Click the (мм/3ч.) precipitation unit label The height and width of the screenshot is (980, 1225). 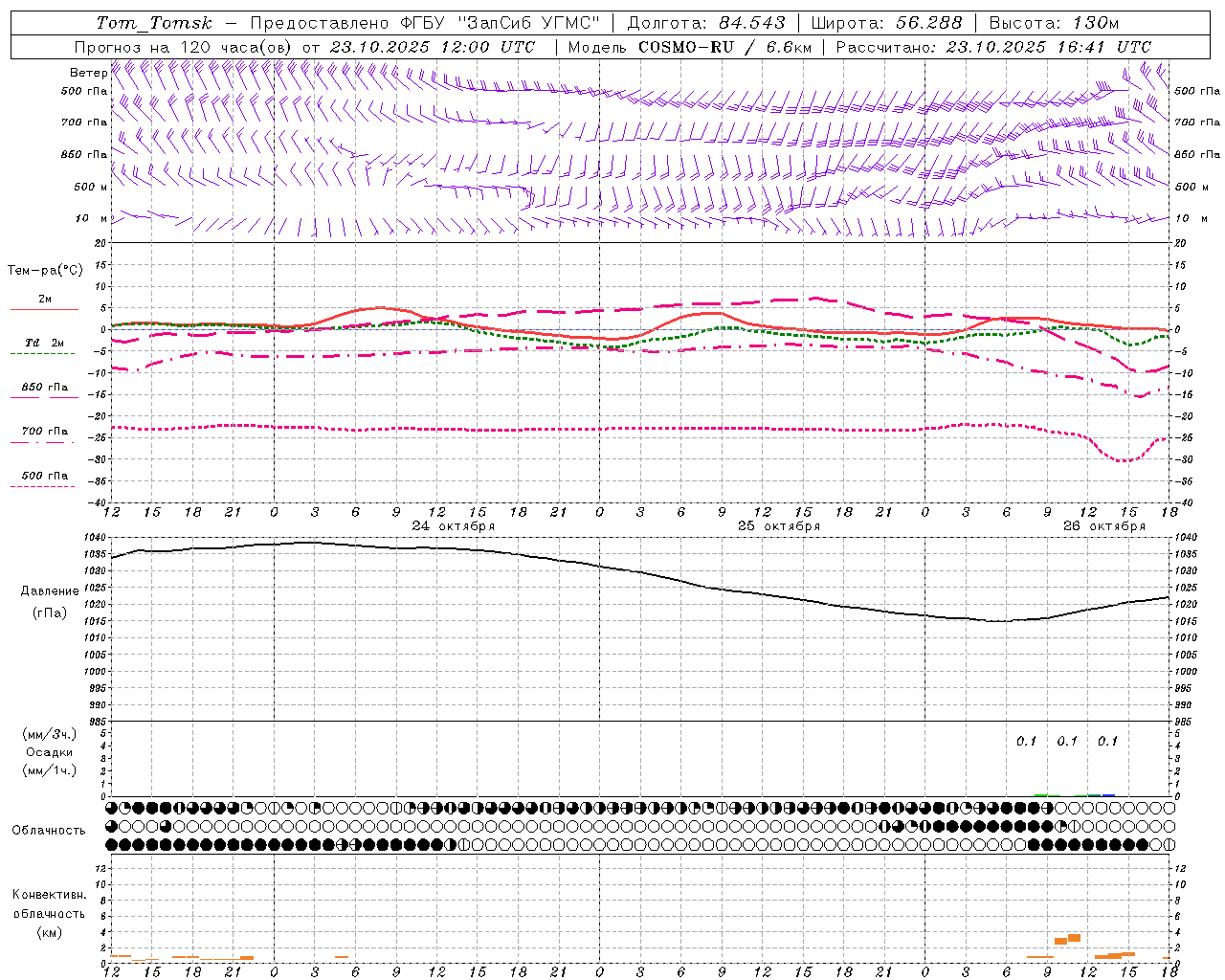point(50,735)
